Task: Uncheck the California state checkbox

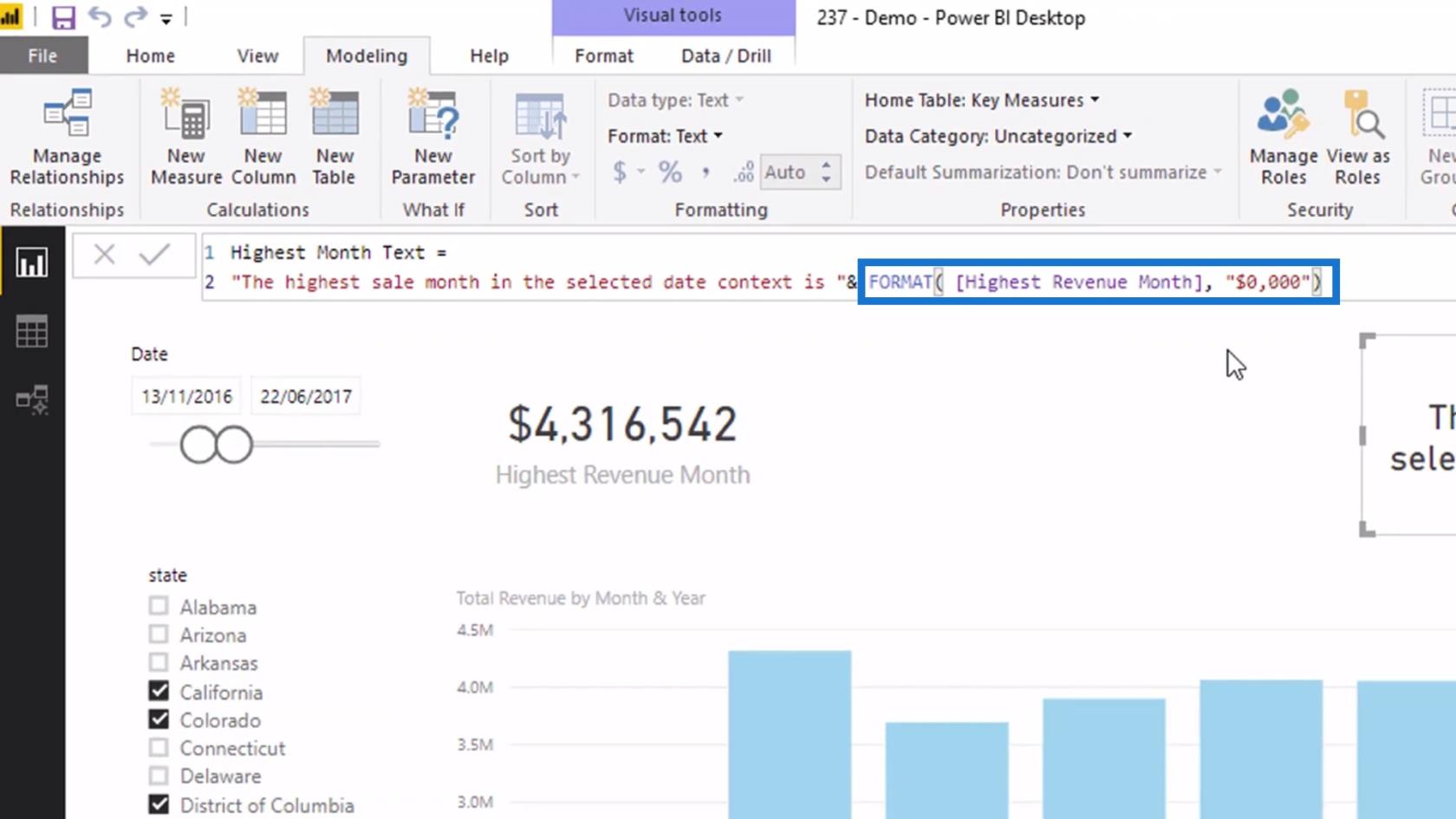Action: click(159, 691)
